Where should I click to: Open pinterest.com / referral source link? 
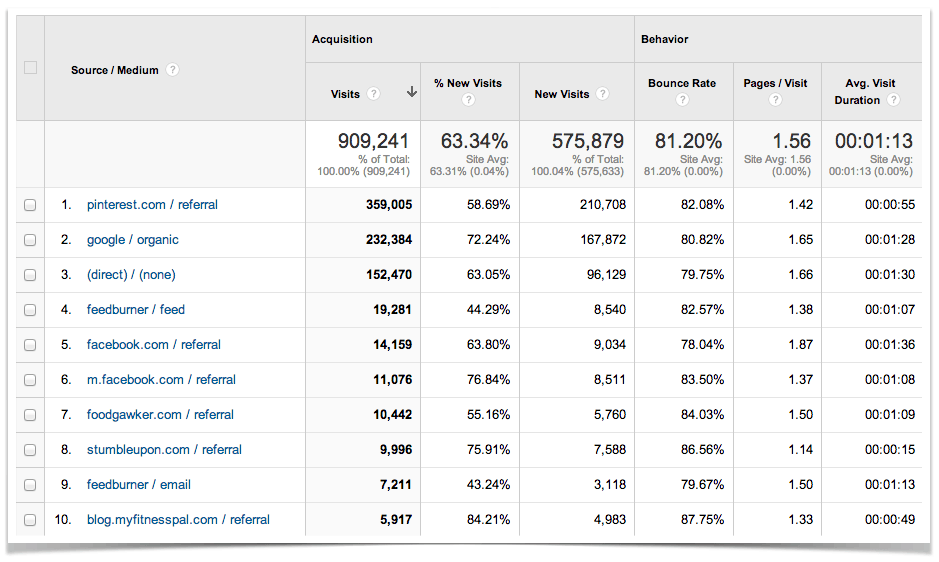click(x=152, y=205)
